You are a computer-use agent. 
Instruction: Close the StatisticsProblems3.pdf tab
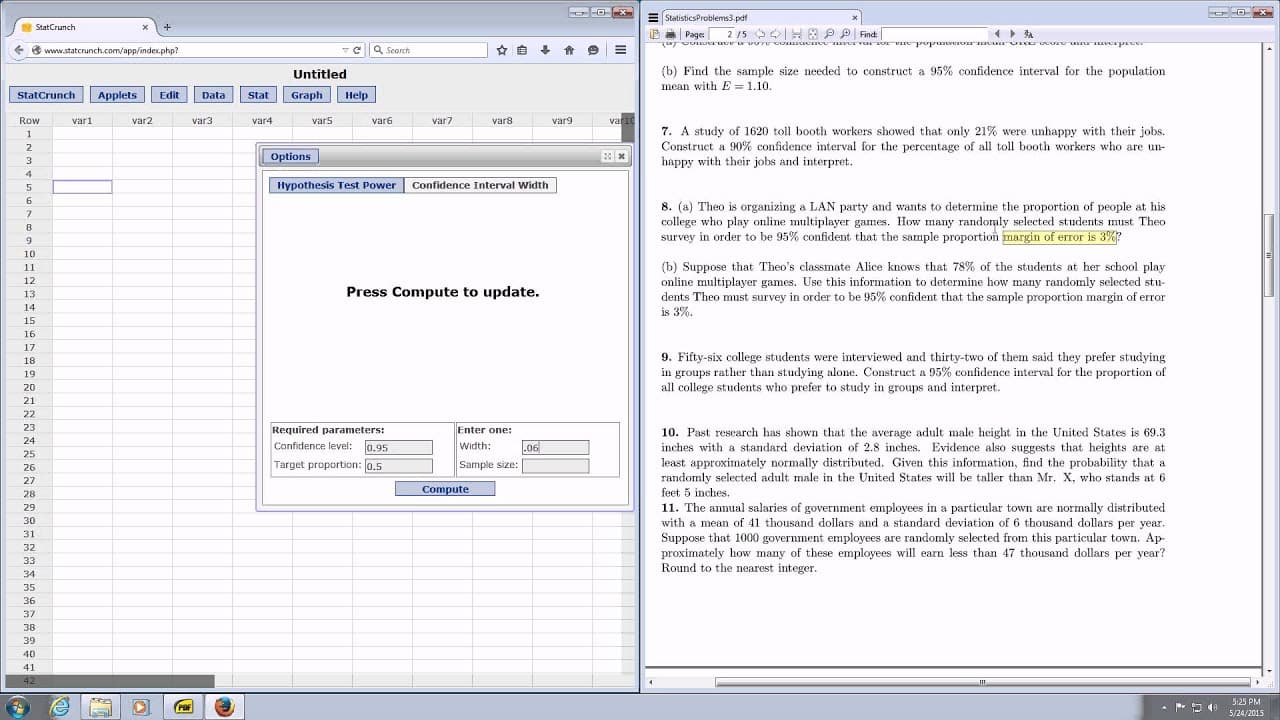coord(855,17)
